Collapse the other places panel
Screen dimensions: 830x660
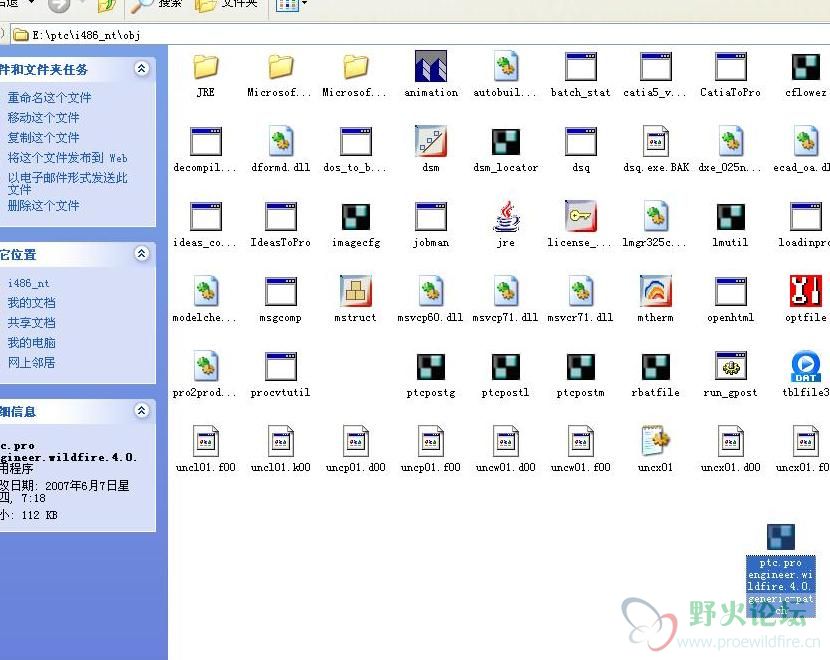141,254
